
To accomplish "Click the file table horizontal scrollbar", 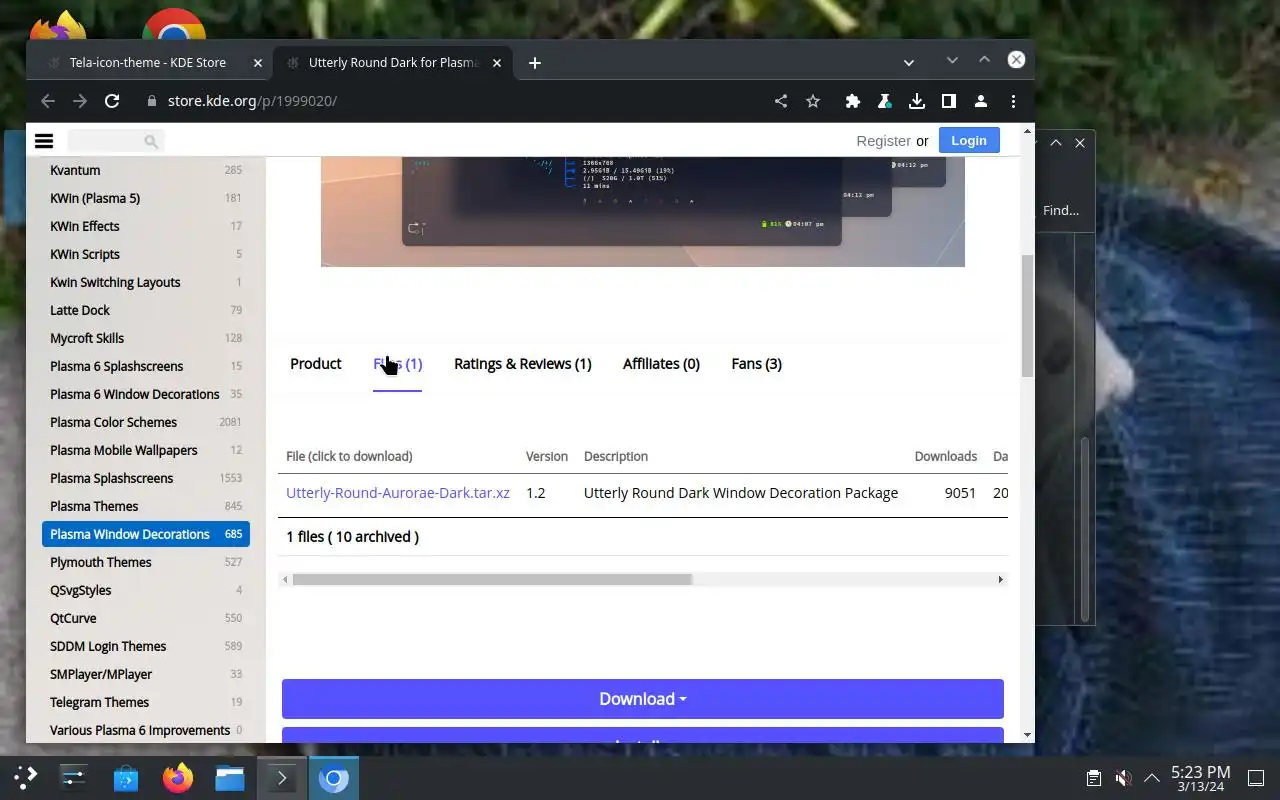I will point(492,580).
